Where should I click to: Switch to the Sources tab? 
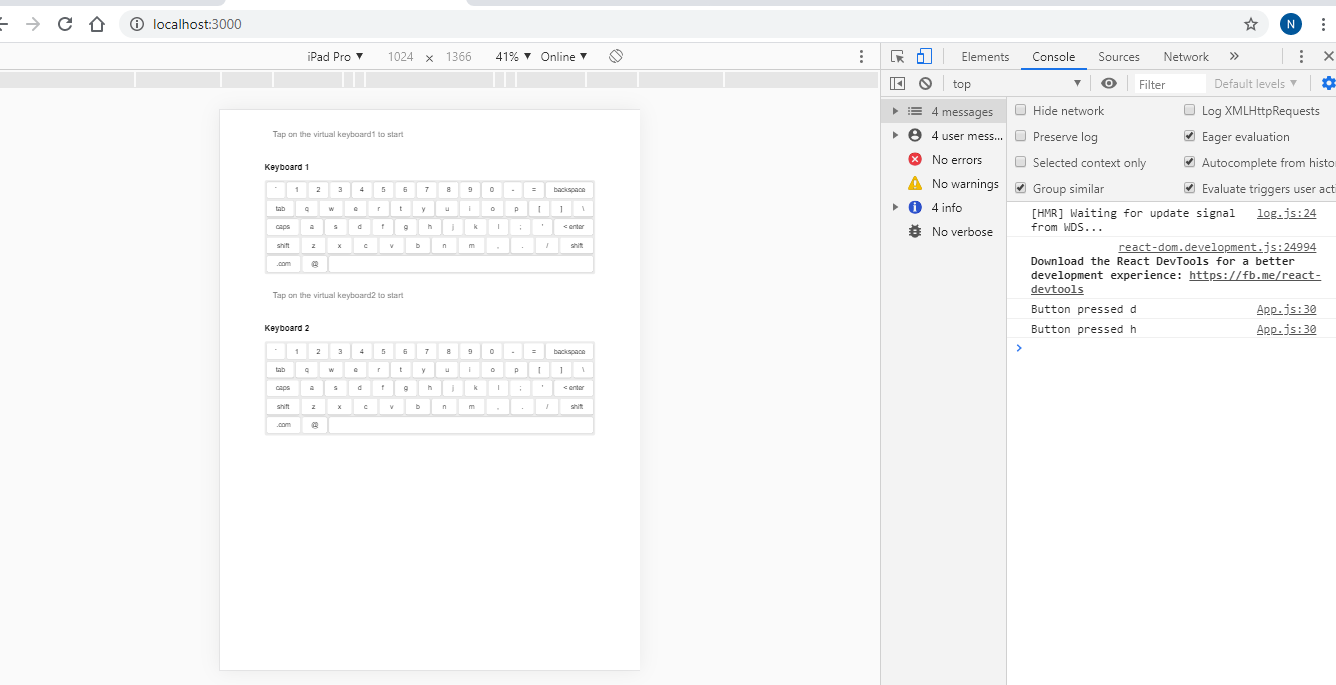pyautogui.click(x=1119, y=57)
